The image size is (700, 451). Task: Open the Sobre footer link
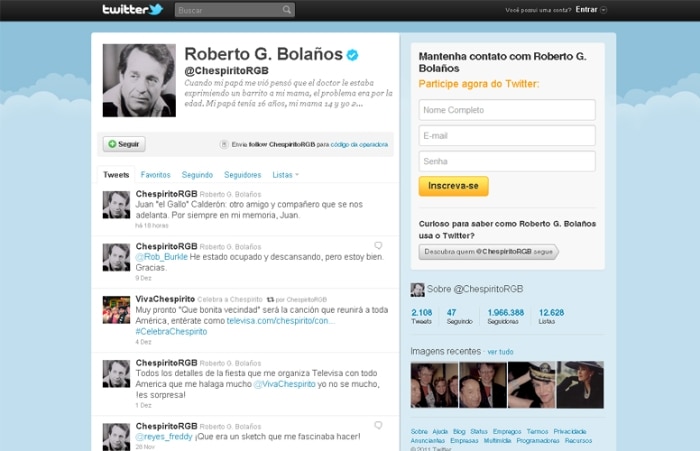point(419,431)
